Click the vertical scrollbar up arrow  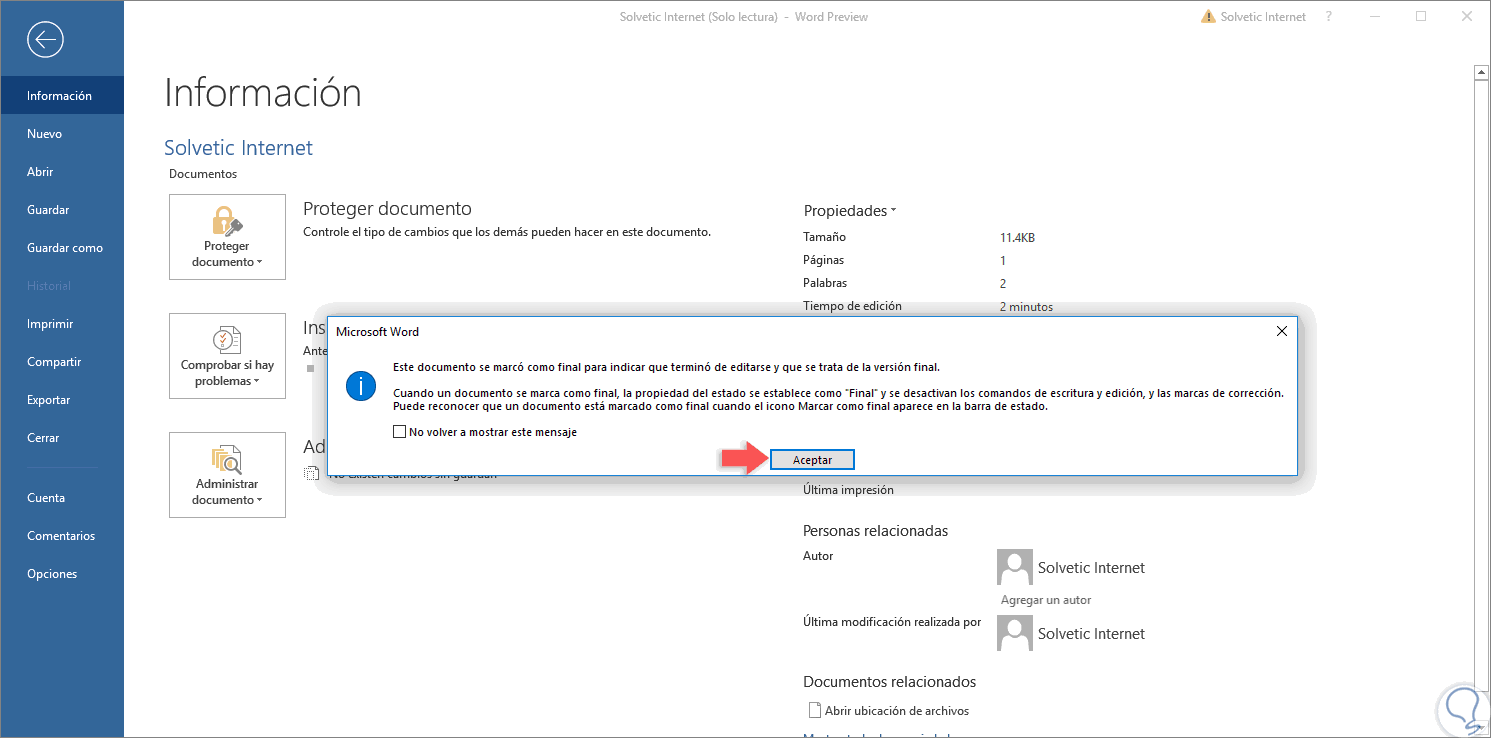(1482, 72)
